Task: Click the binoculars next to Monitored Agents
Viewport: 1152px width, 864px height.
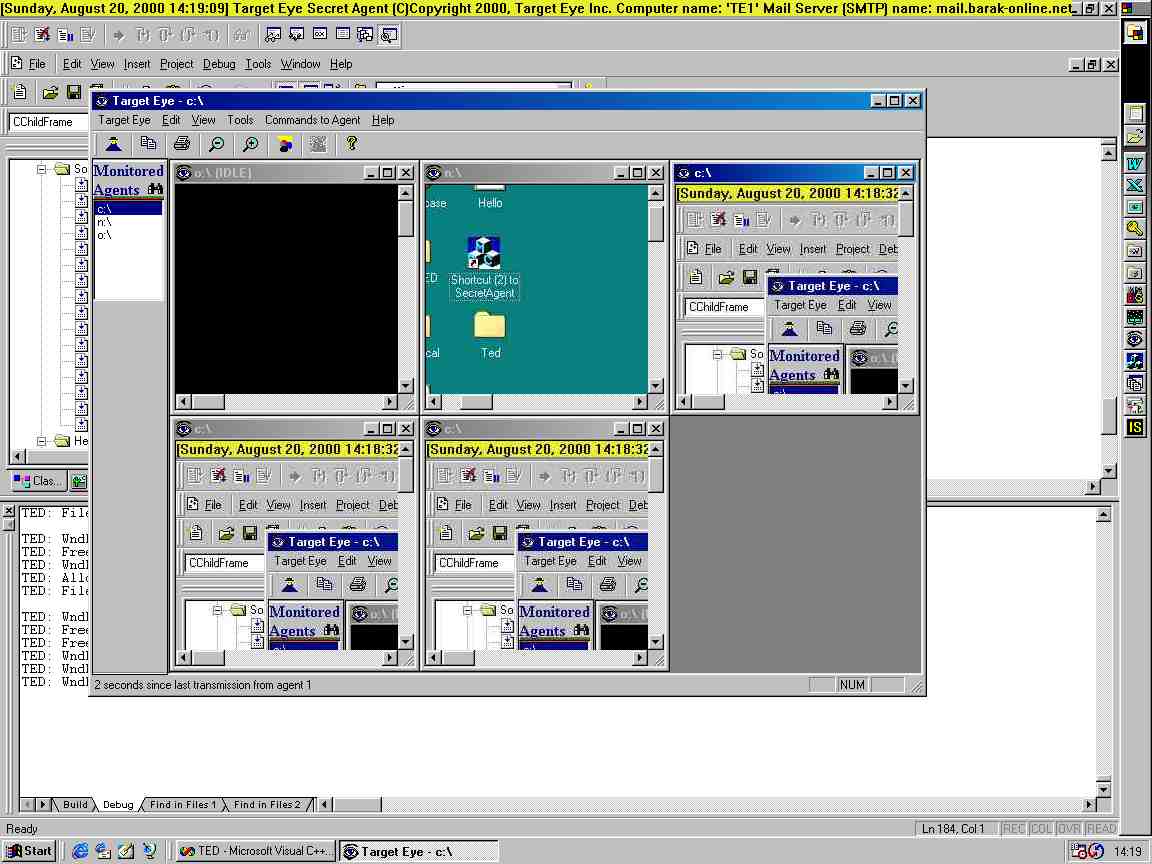Action: coord(155,190)
